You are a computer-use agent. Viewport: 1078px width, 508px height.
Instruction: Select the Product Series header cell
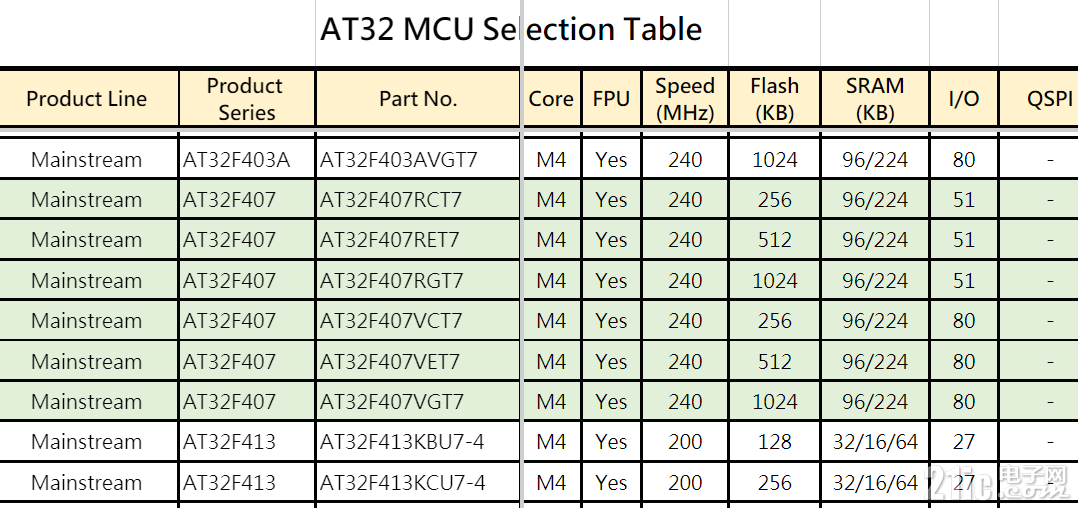pos(247,98)
